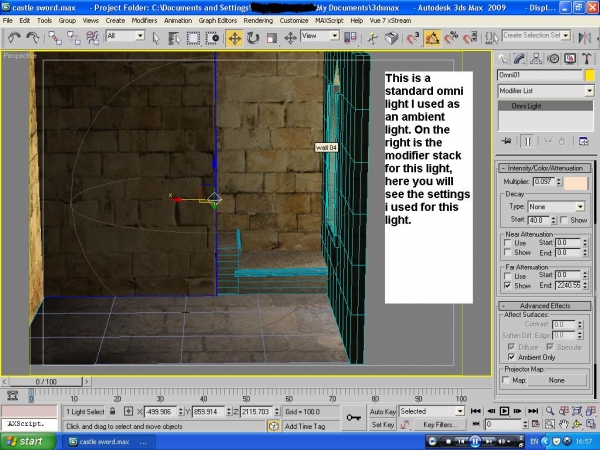Screen dimensions: 600x450
Task: Enable Near Attenuation Show checkbox
Action: click(508, 253)
